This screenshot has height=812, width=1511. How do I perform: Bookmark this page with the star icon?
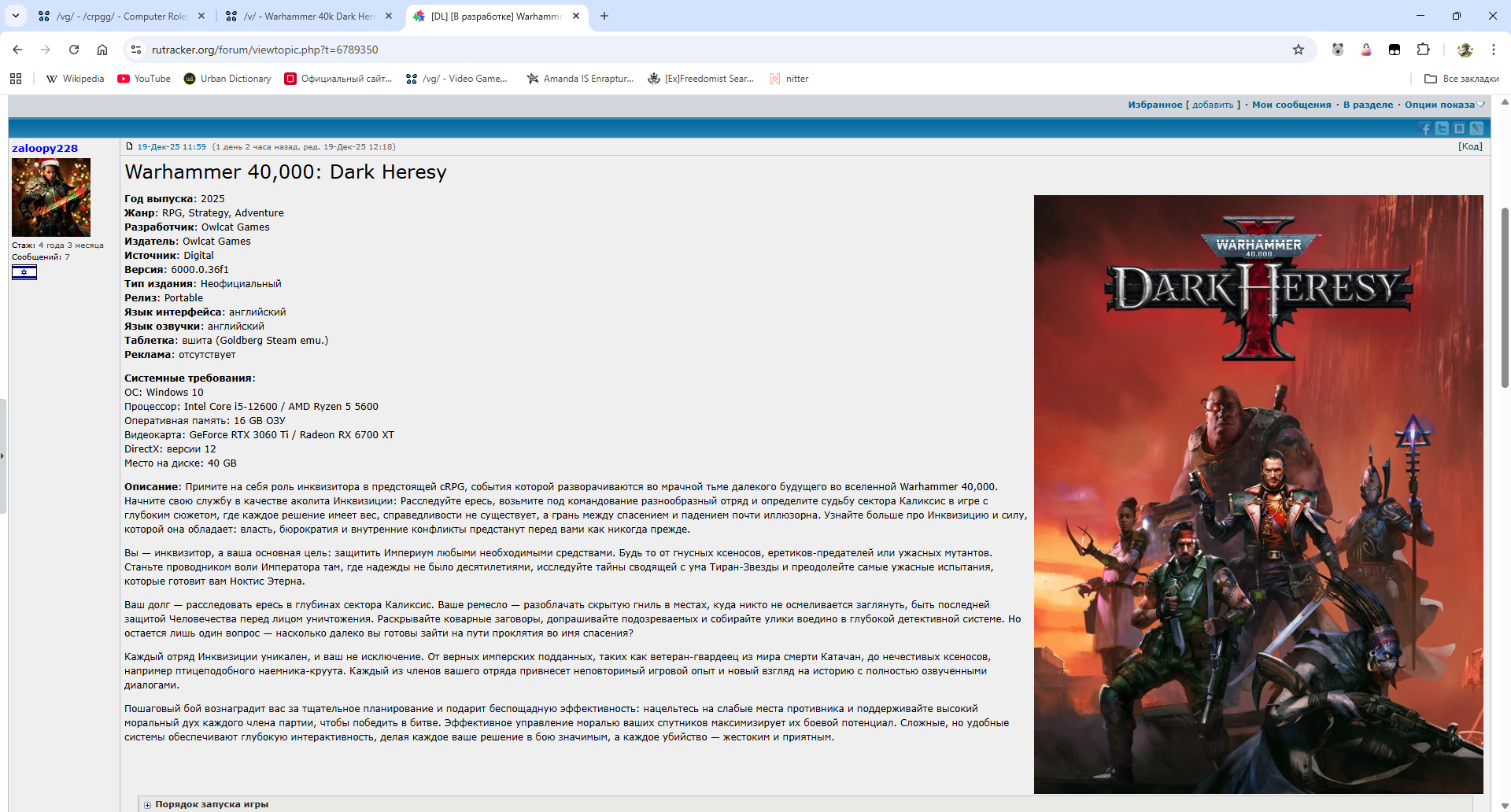tap(1299, 50)
